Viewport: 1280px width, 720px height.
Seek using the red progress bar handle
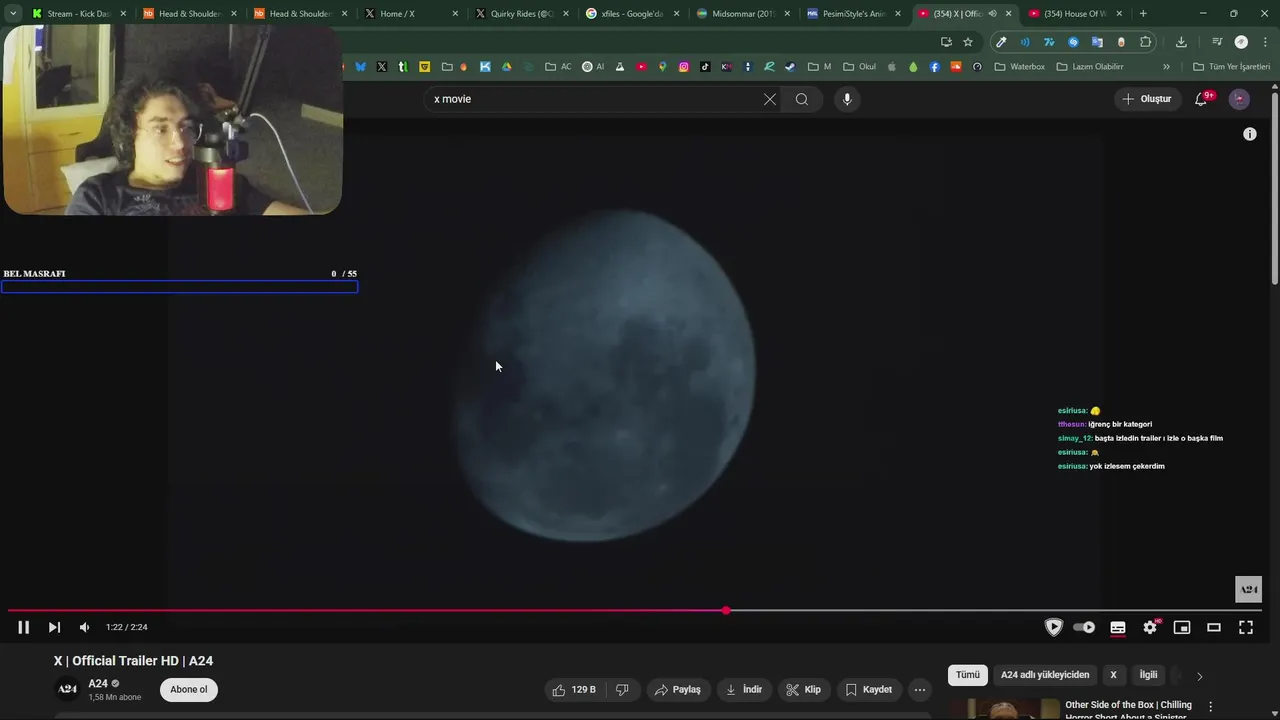point(726,610)
